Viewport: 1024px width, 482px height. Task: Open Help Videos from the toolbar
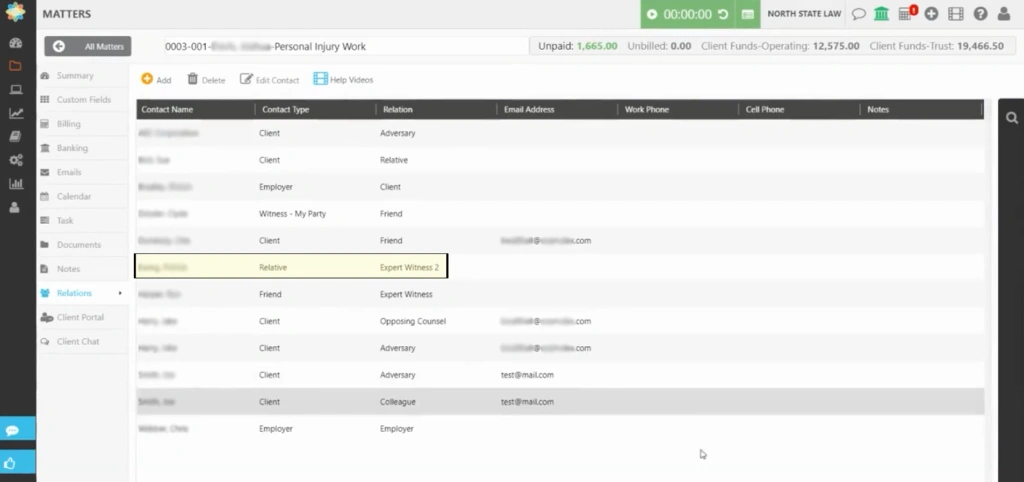pyautogui.click(x=344, y=80)
